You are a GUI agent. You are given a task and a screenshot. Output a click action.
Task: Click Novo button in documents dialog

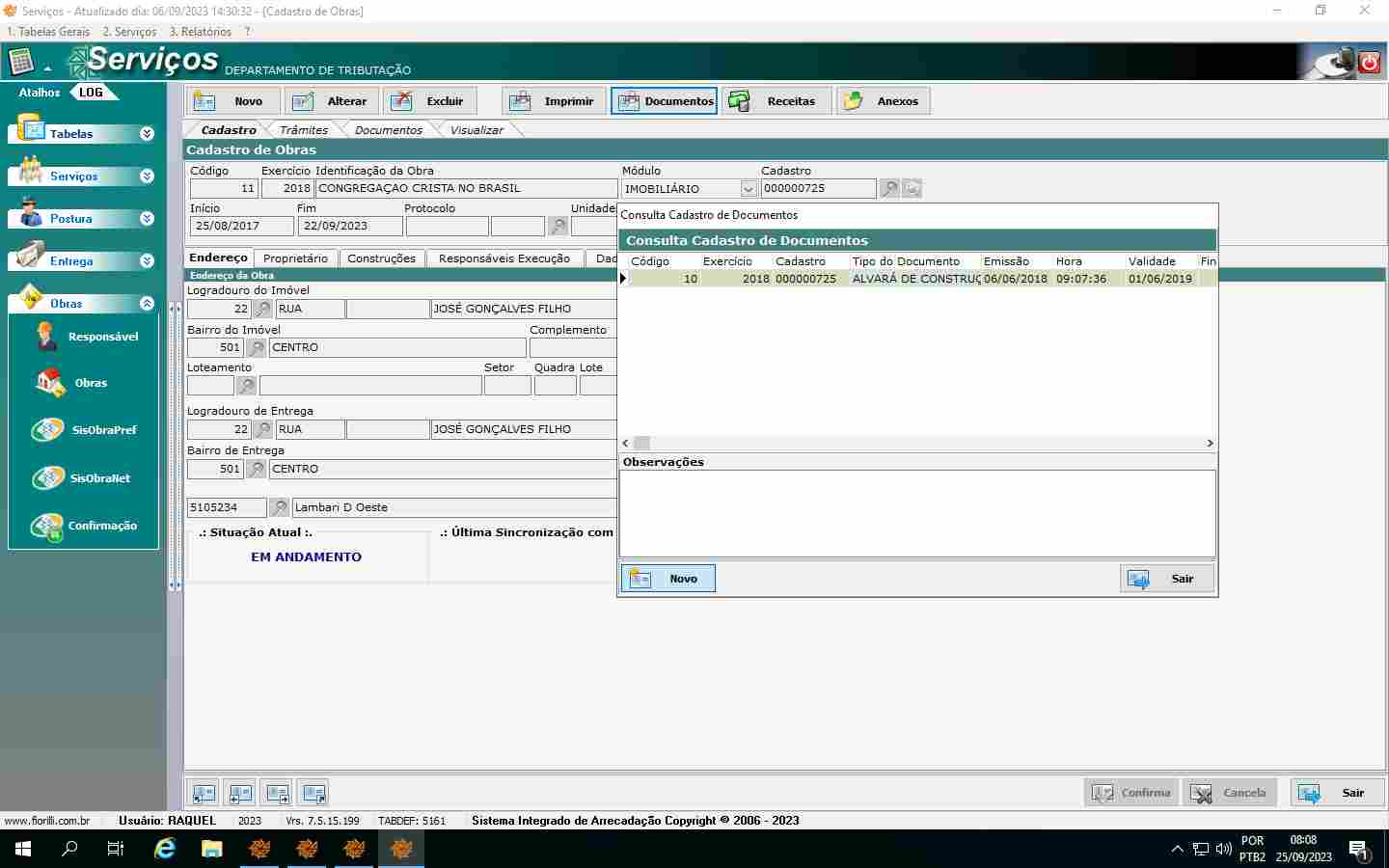click(x=667, y=579)
